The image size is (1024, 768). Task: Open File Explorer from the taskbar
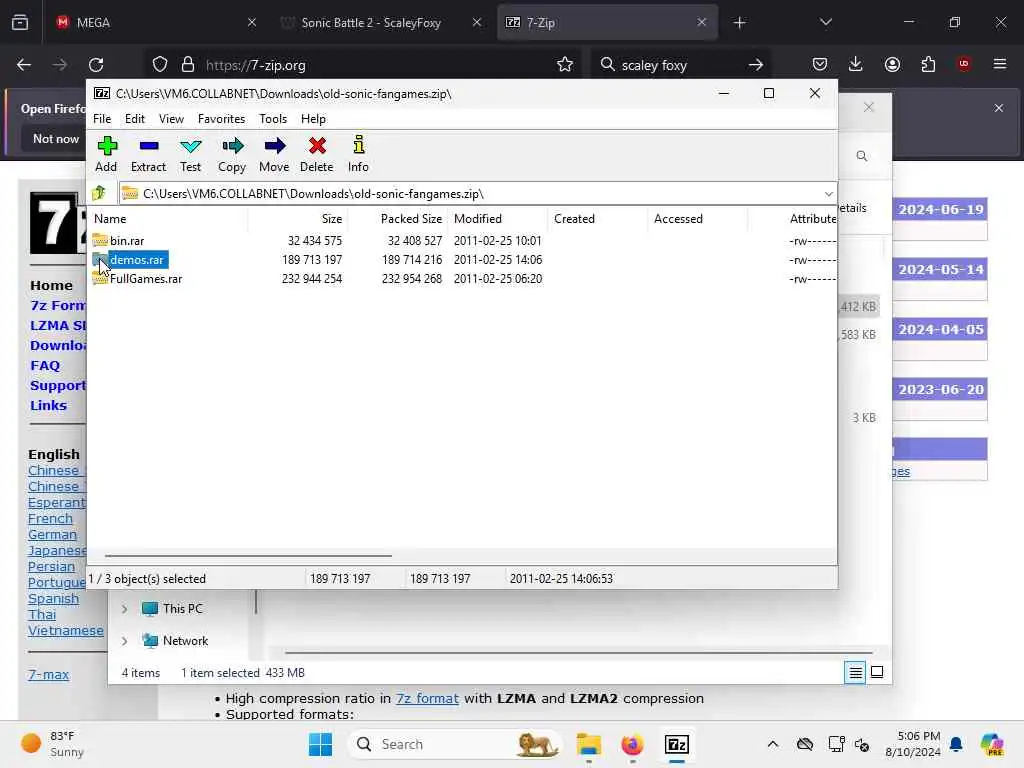pos(588,744)
